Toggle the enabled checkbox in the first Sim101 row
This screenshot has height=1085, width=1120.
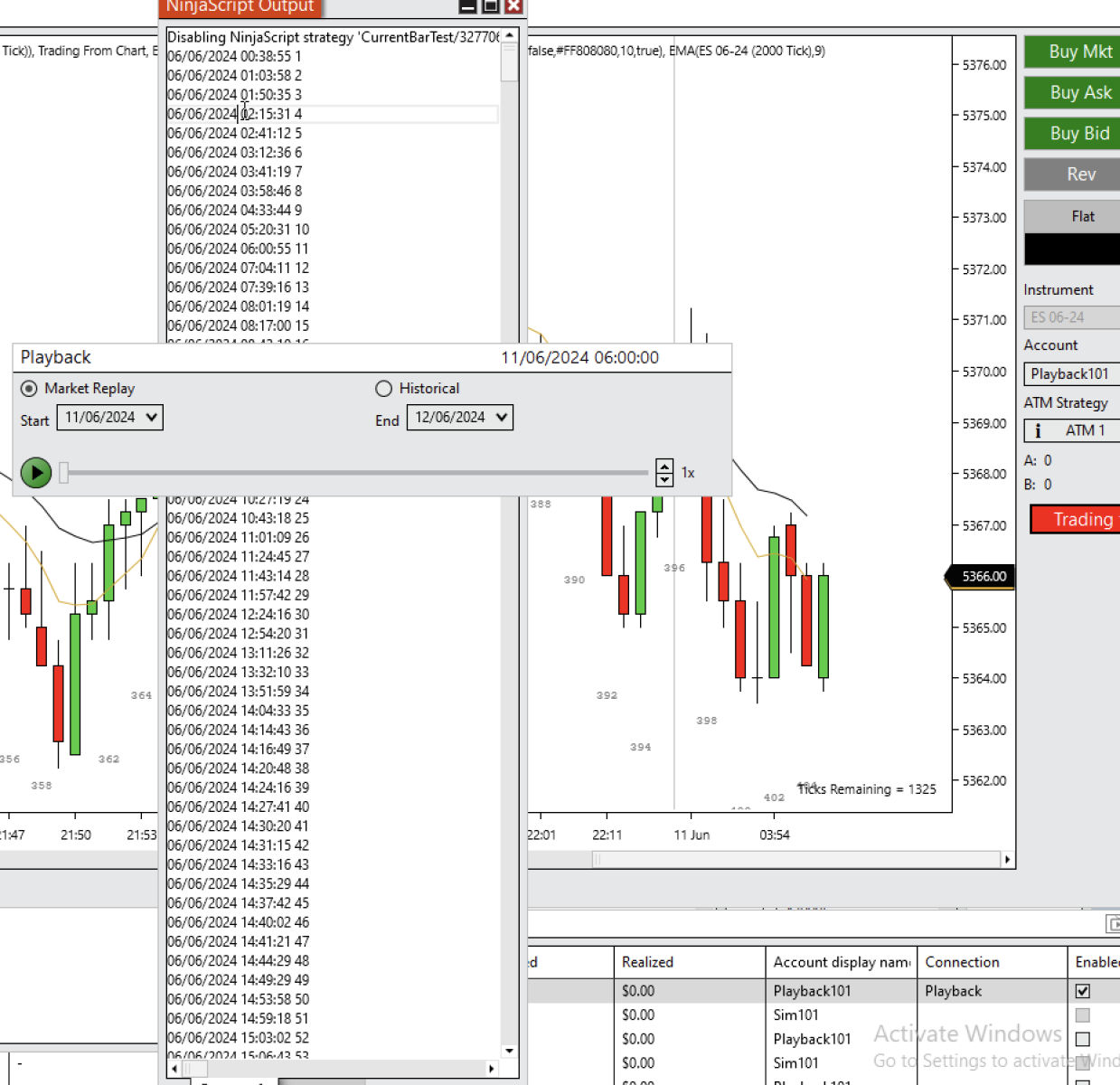[1083, 1015]
